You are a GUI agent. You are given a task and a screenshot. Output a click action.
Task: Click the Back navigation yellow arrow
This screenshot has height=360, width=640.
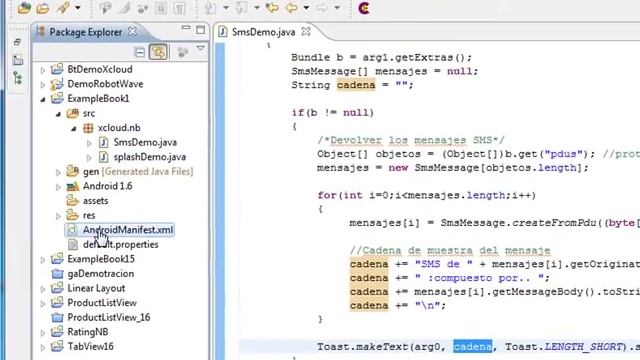point(291,8)
